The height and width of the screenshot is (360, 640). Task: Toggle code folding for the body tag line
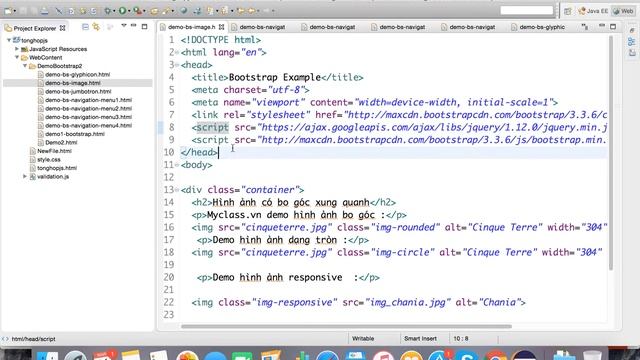pos(177,165)
